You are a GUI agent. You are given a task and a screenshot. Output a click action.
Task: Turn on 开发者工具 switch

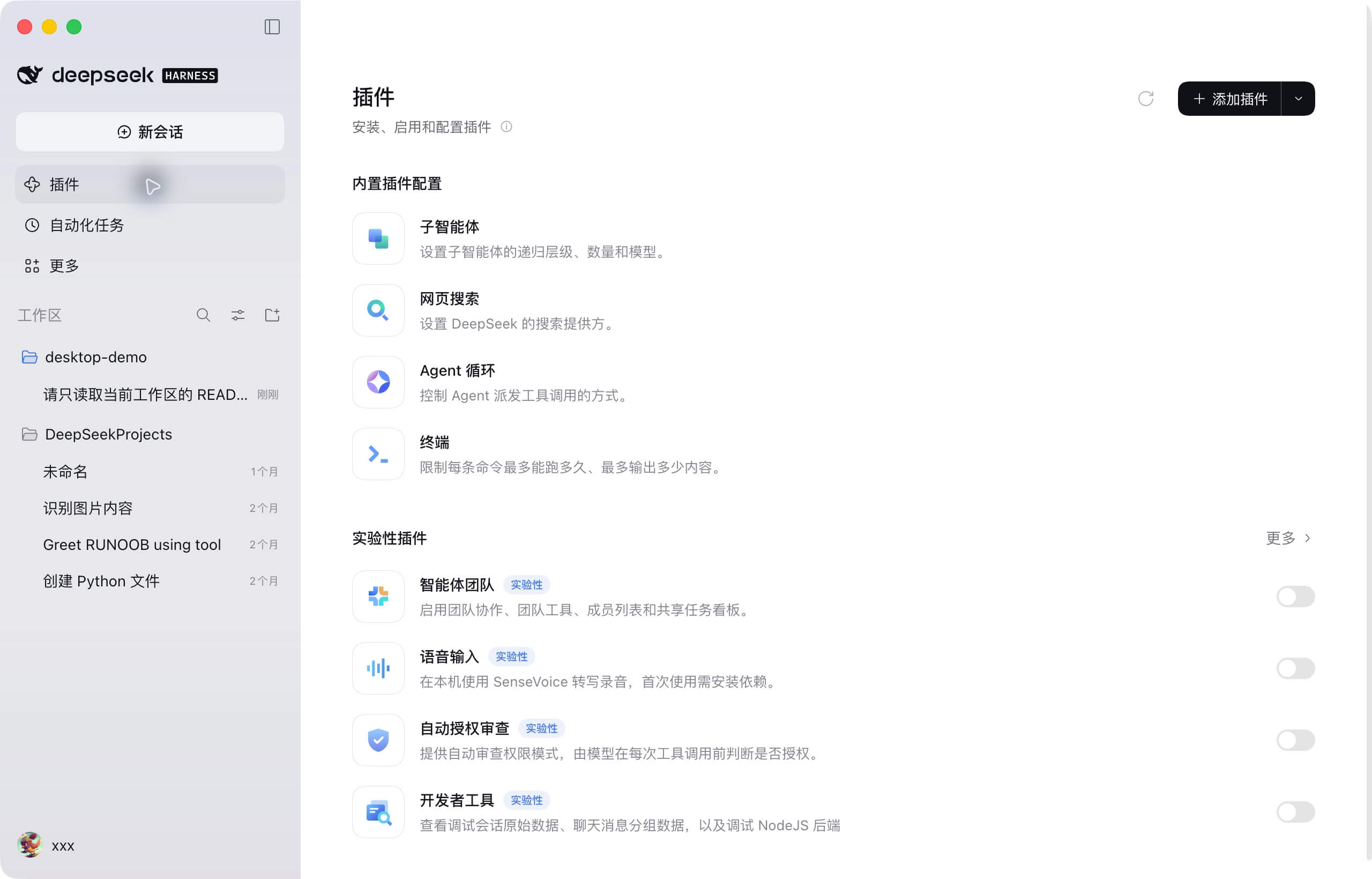tap(1295, 812)
